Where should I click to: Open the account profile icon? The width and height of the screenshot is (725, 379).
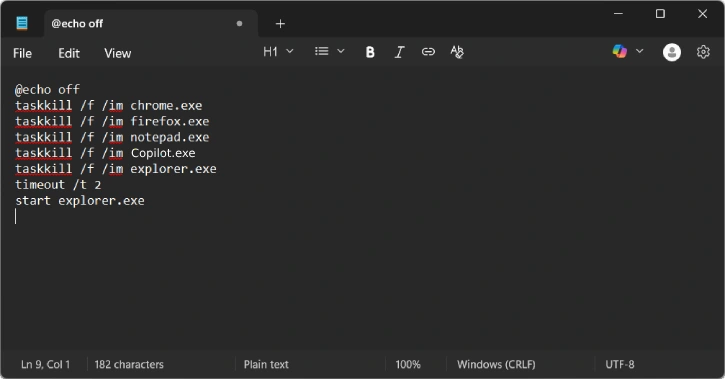coord(671,52)
